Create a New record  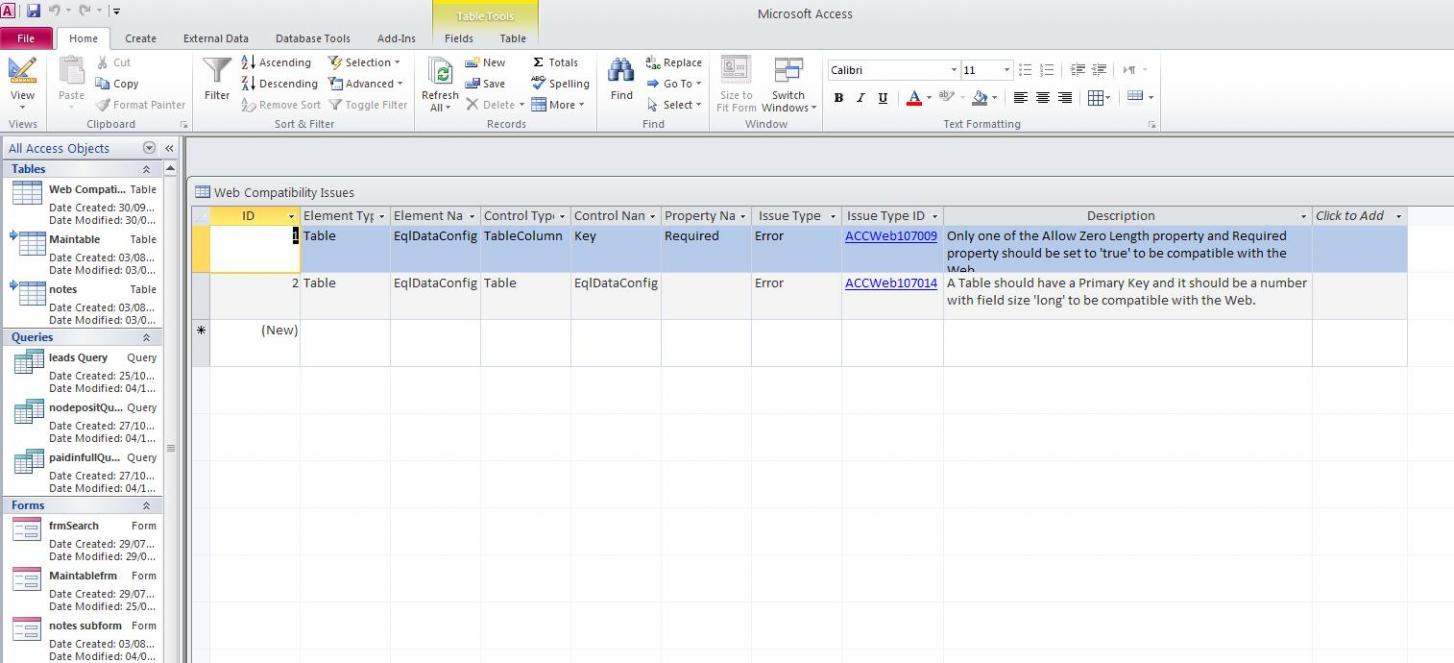486,62
